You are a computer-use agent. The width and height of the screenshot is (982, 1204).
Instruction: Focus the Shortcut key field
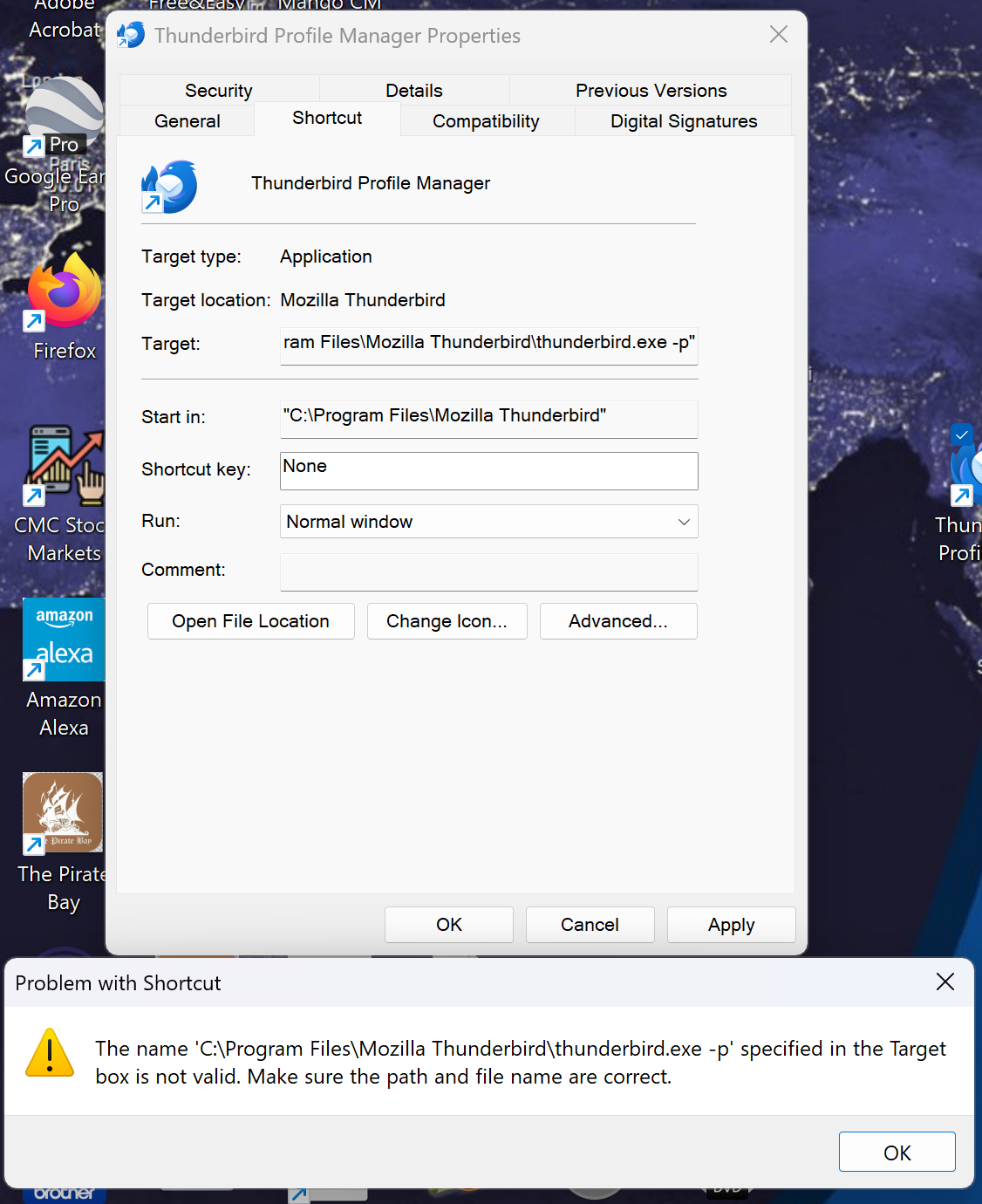pos(488,470)
